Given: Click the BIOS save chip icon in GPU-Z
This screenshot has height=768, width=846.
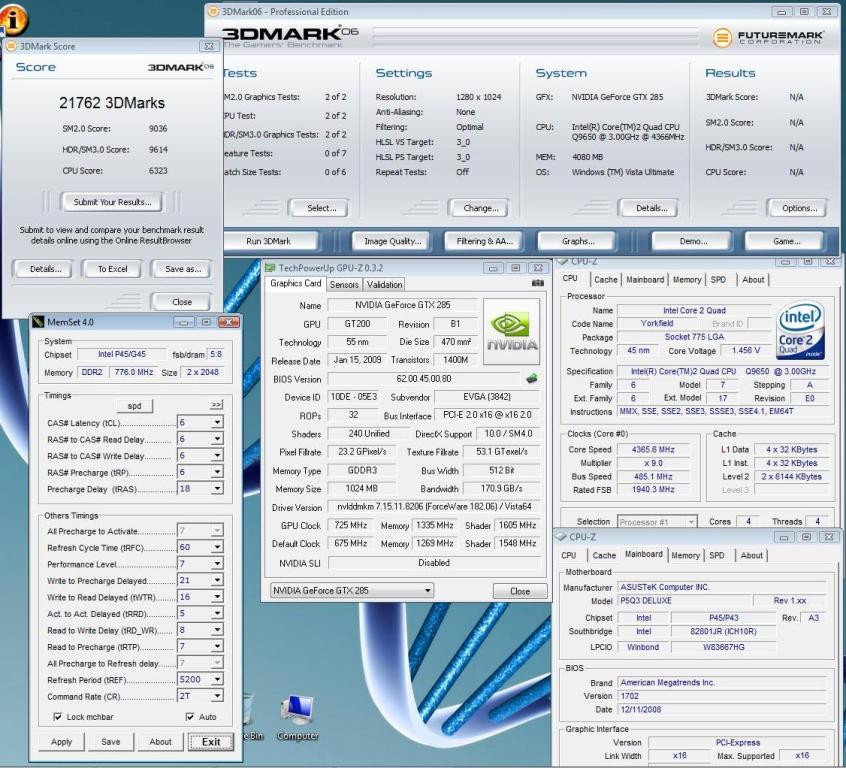Looking at the screenshot, I should 531,378.
